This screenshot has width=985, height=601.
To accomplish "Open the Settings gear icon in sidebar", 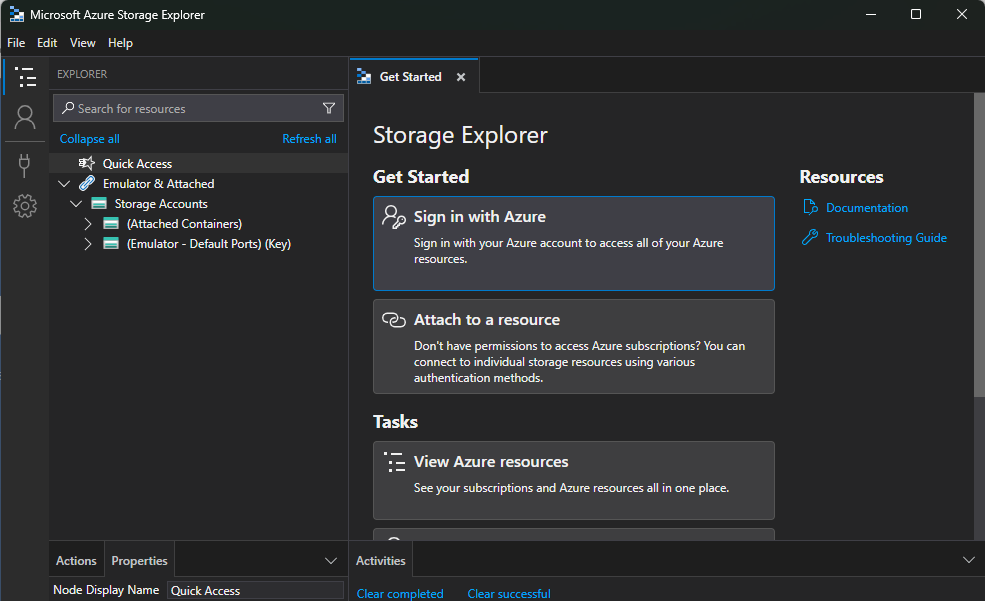I will point(25,206).
